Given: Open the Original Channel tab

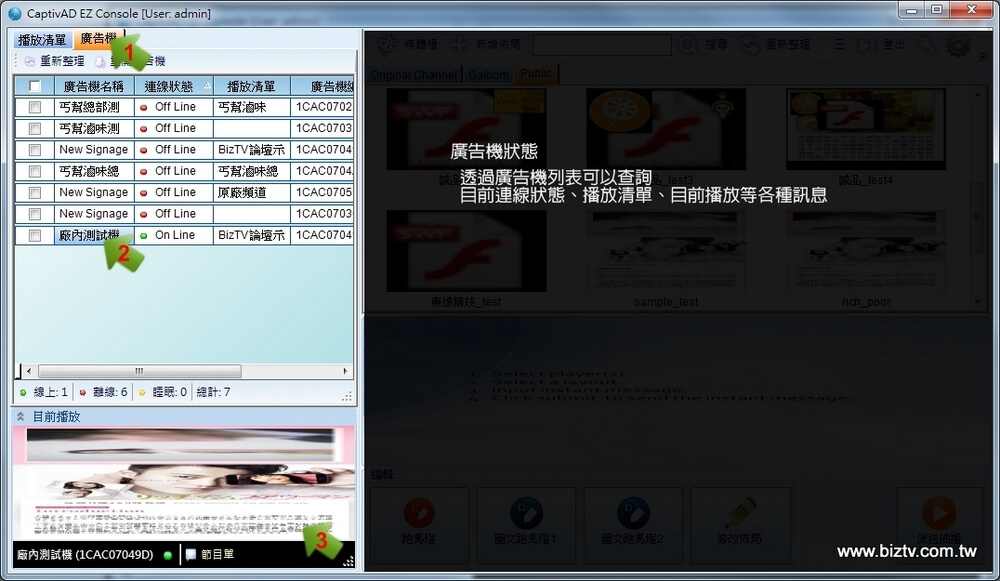Looking at the screenshot, I should point(414,75).
